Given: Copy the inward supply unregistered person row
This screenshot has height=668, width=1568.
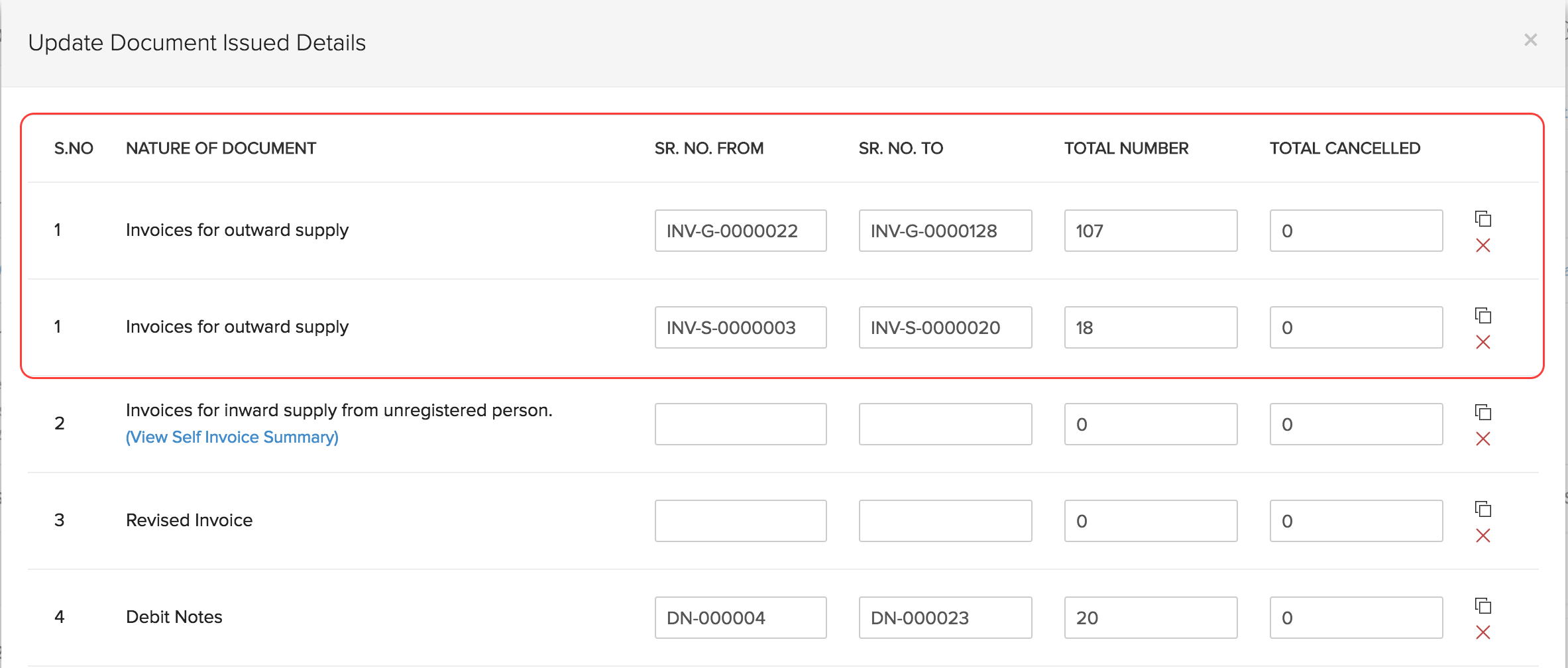Looking at the screenshot, I should (x=1483, y=412).
